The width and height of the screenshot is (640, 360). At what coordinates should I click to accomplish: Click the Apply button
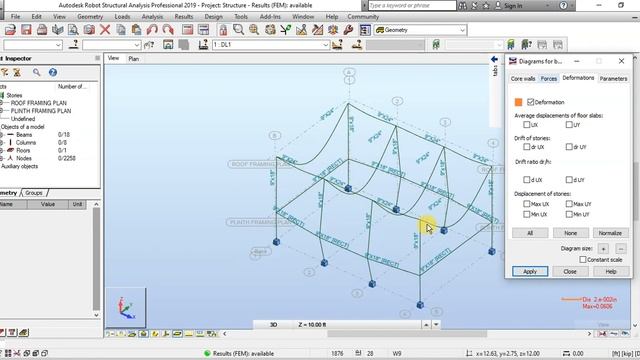point(530,271)
